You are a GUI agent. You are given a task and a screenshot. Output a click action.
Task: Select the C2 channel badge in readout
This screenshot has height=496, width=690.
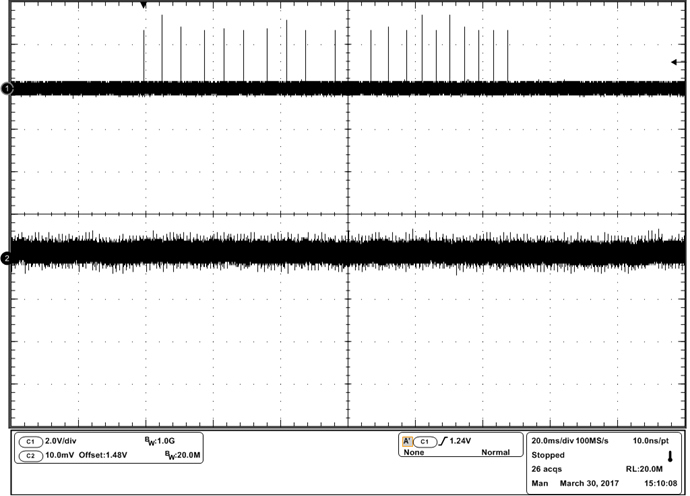tap(30, 456)
